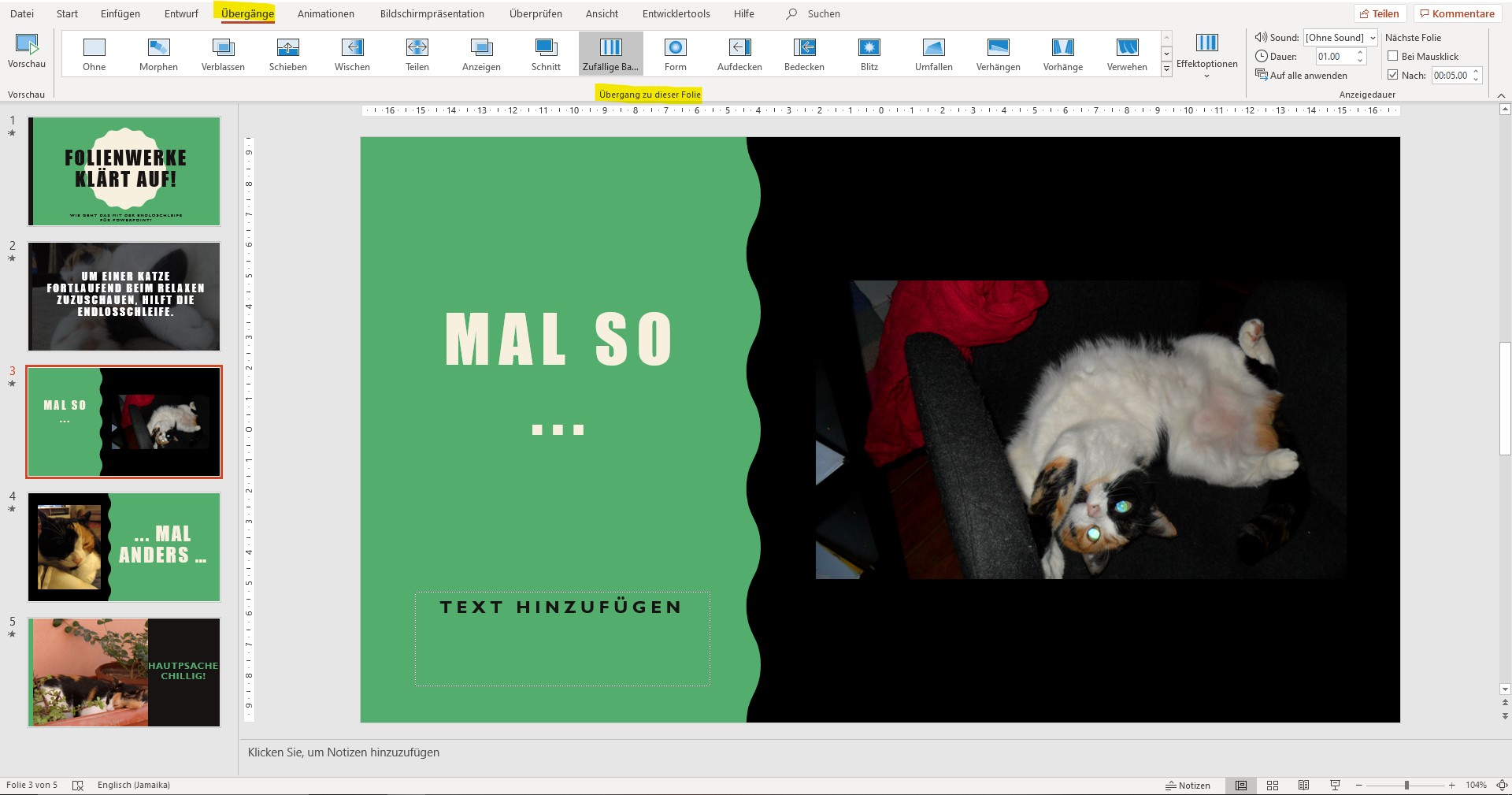The height and width of the screenshot is (795, 1512).
Task: Choose the Wischen transition
Action: pos(352,54)
